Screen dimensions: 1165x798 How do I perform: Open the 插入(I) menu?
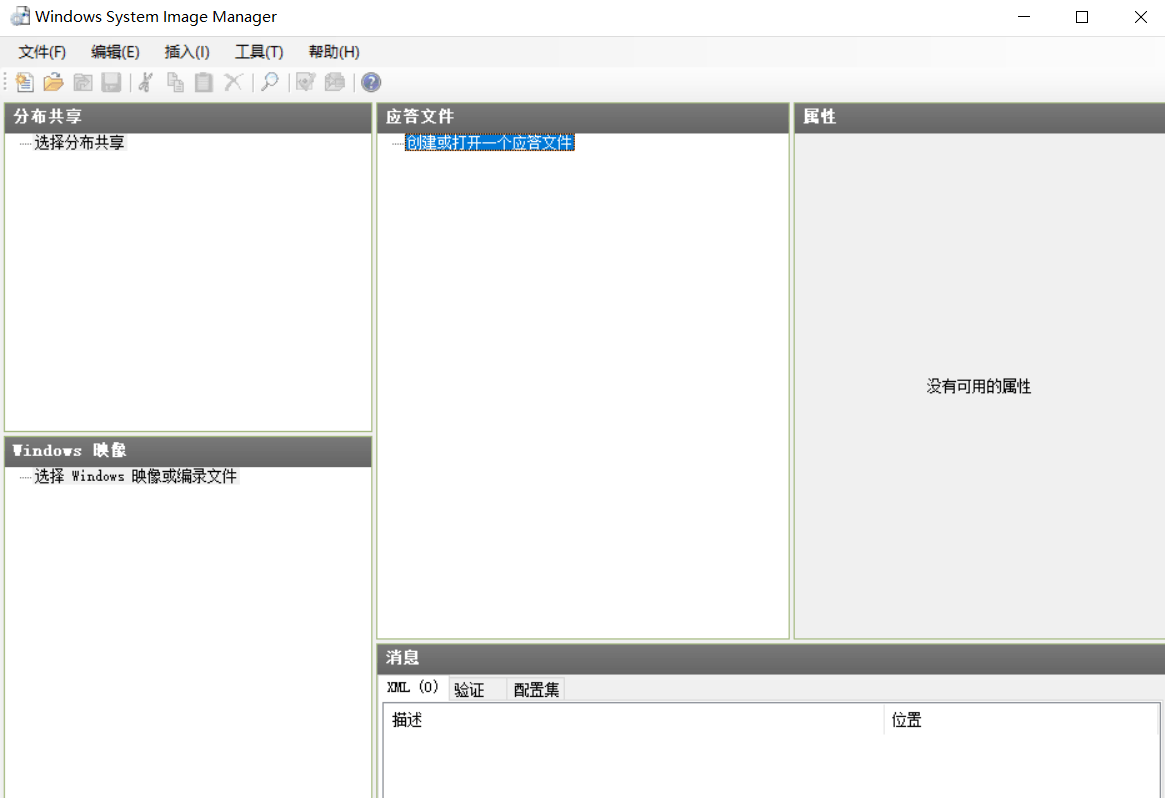pos(187,52)
